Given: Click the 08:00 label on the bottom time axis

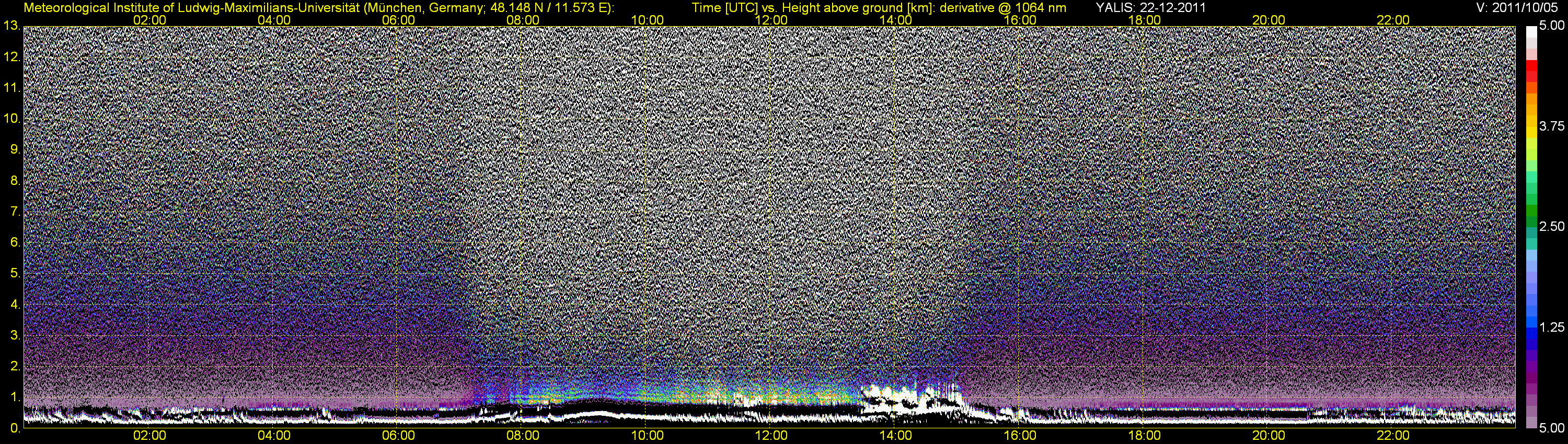Looking at the screenshot, I should pyautogui.click(x=523, y=436).
